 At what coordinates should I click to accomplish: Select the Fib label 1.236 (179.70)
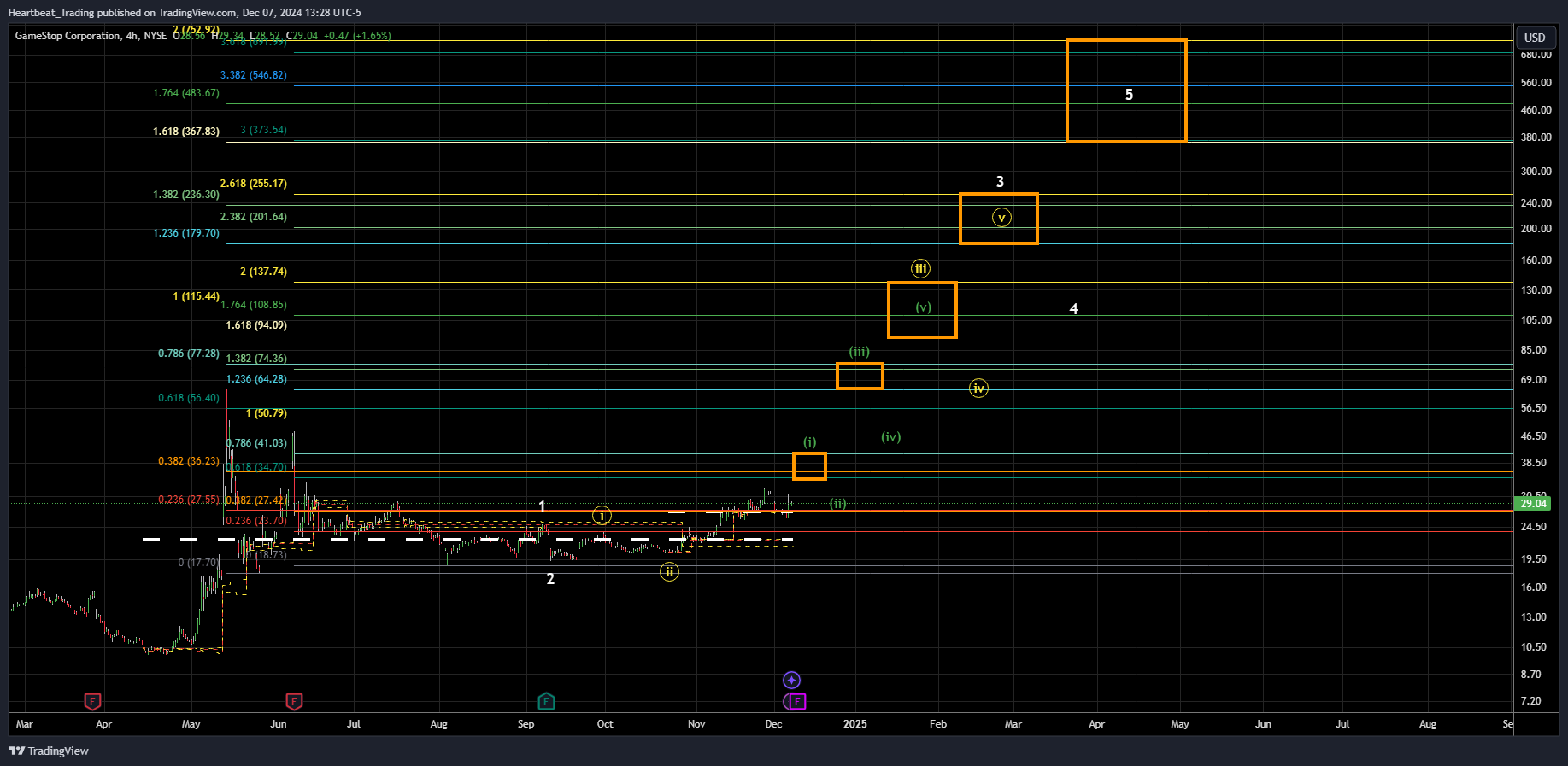coord(186,233)
